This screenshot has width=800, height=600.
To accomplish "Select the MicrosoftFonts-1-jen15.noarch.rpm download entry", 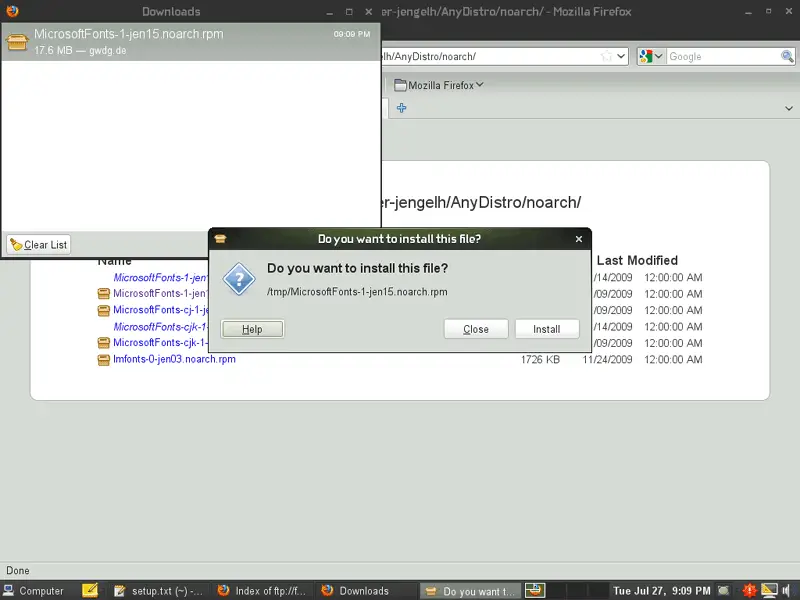I will (x=191, y=42).
